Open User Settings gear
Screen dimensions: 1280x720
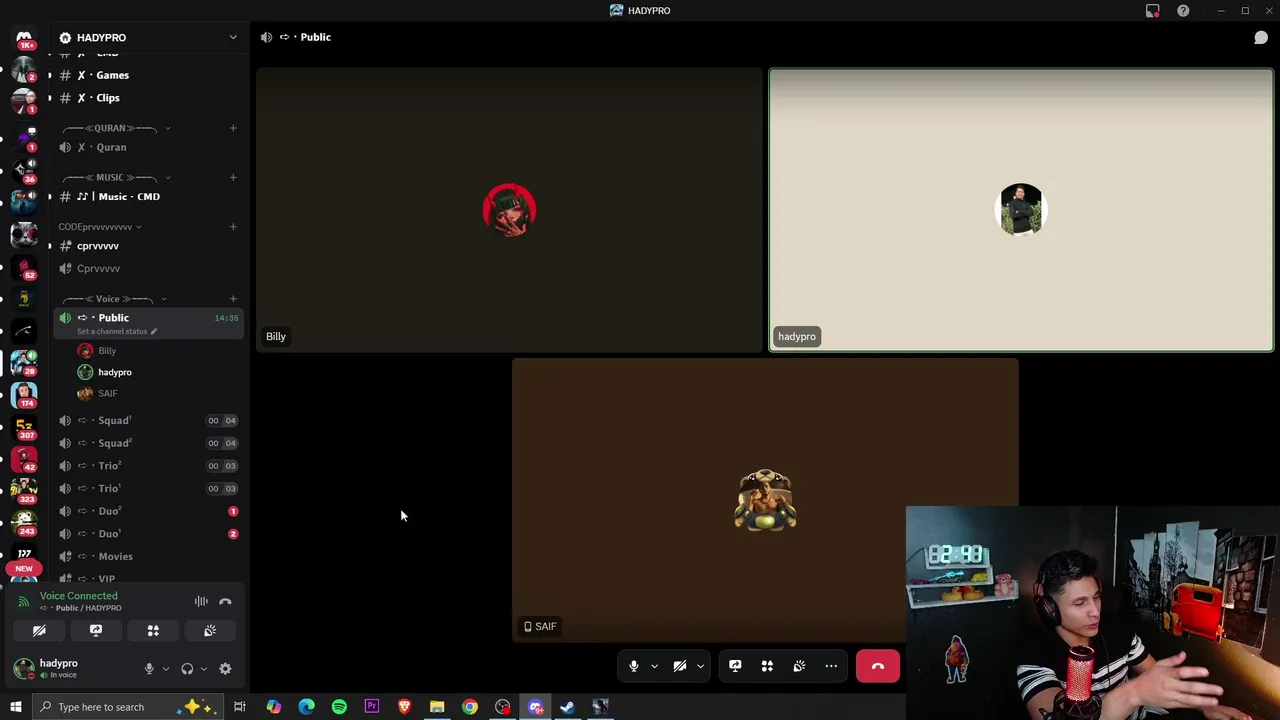pyautogui.click(x=225, y=669)
